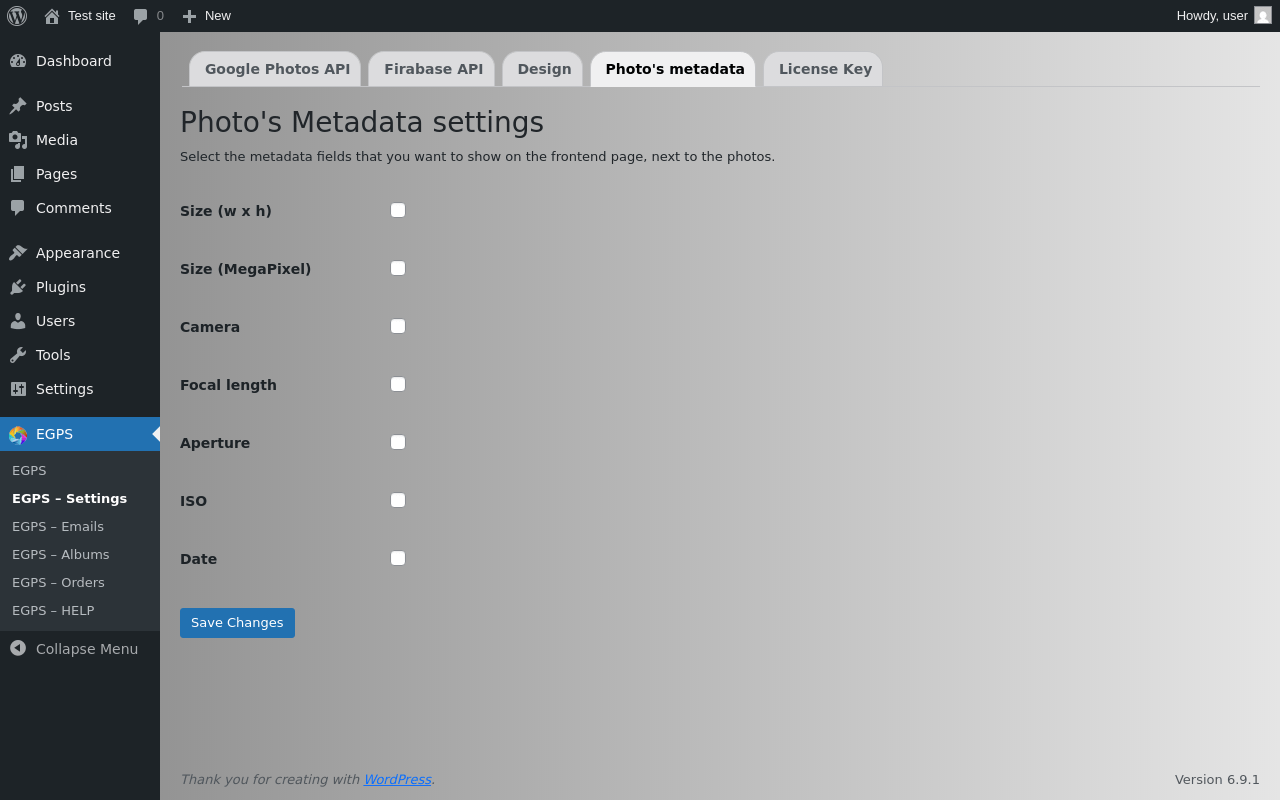
Task: Click the Plugins plug icon
Action: tap(18, 287)
